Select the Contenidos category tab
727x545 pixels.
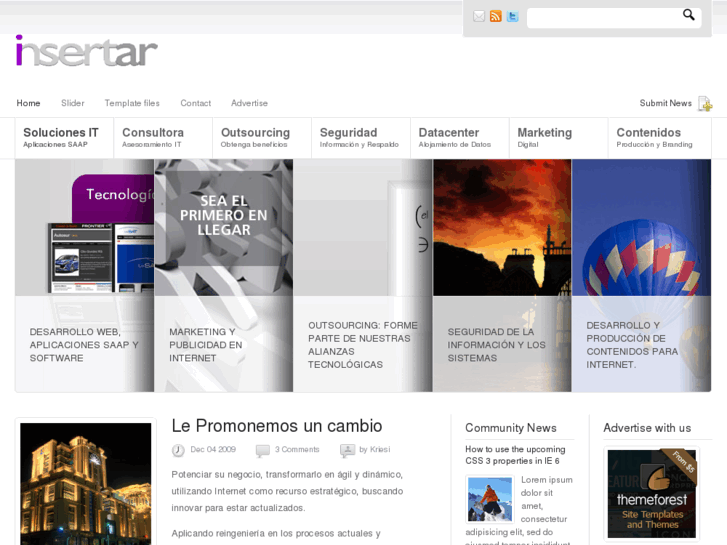(660, 138)
